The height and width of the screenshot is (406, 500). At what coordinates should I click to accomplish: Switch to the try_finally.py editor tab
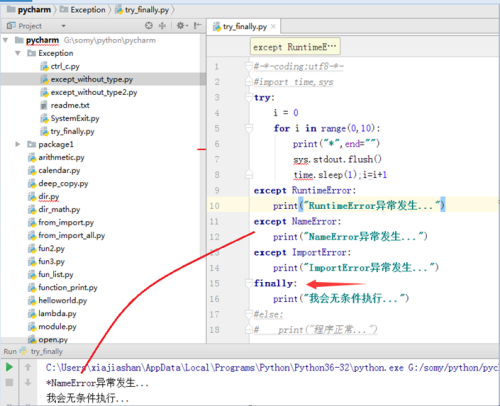tap(244, 27)
